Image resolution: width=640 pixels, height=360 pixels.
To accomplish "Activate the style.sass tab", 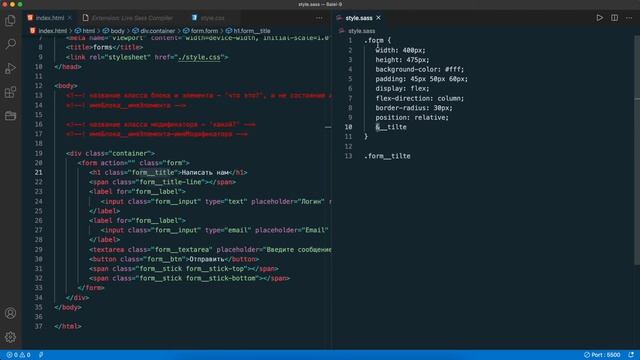I will coord(359,18).
